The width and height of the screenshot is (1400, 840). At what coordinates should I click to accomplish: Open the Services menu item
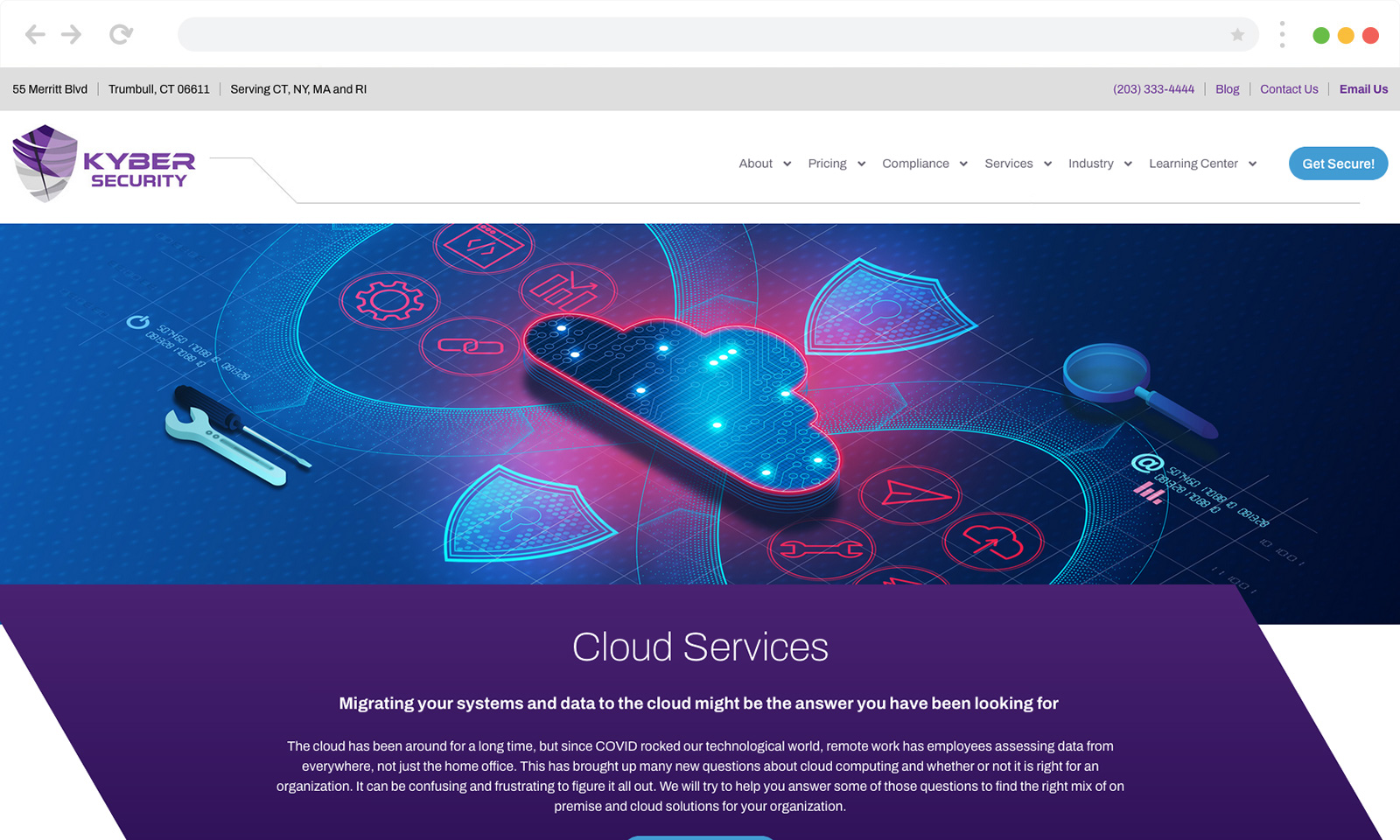pos(1009,164)
